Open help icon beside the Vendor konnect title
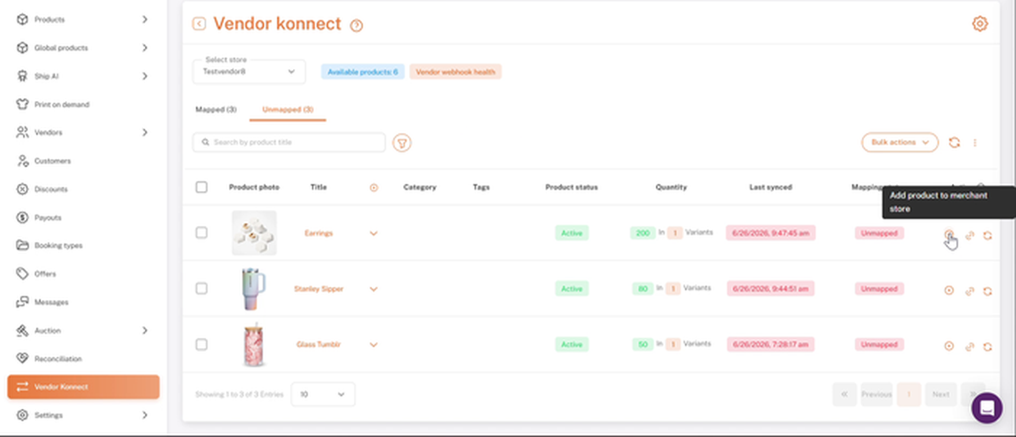The image size is (1016, 437). coord(356,25)
